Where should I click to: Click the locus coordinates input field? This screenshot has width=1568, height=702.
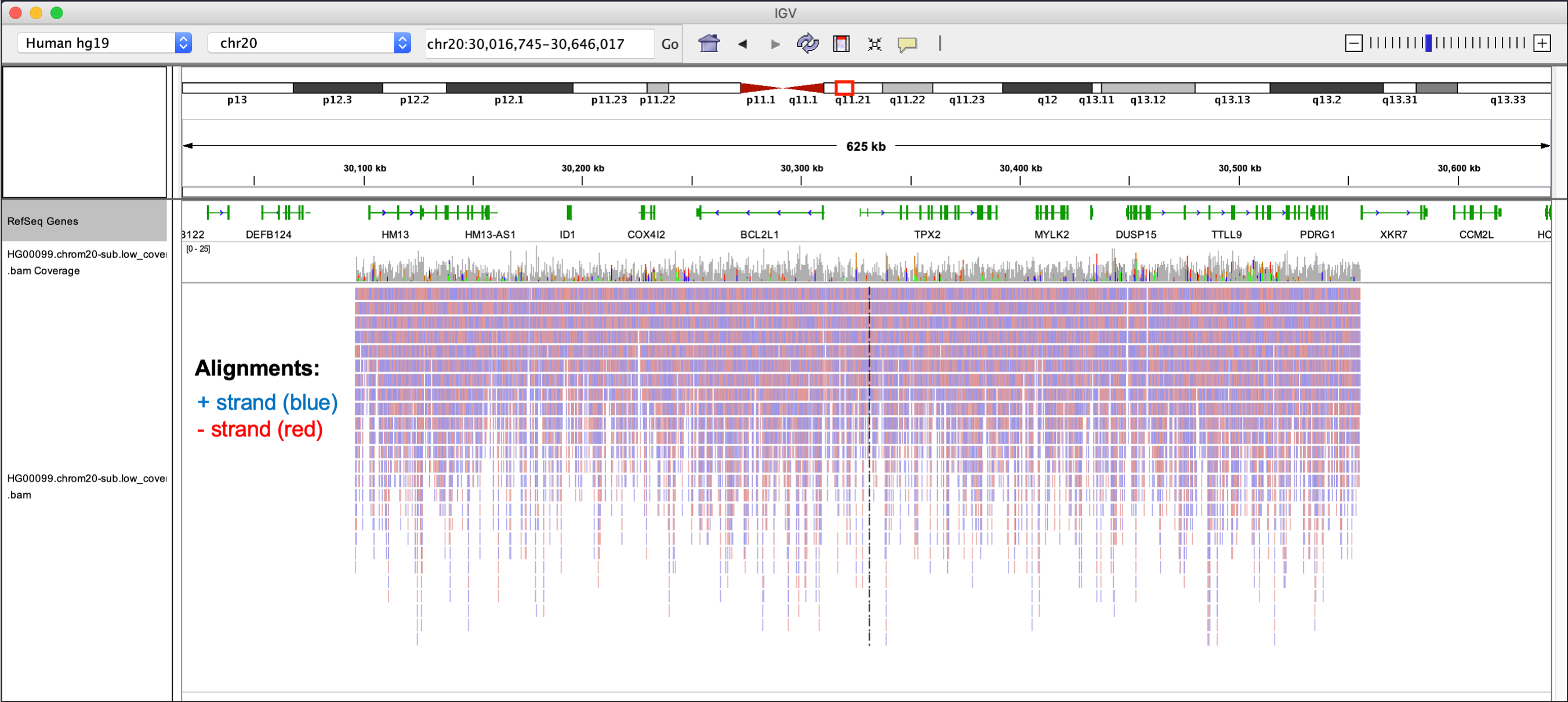coord(539,44)
